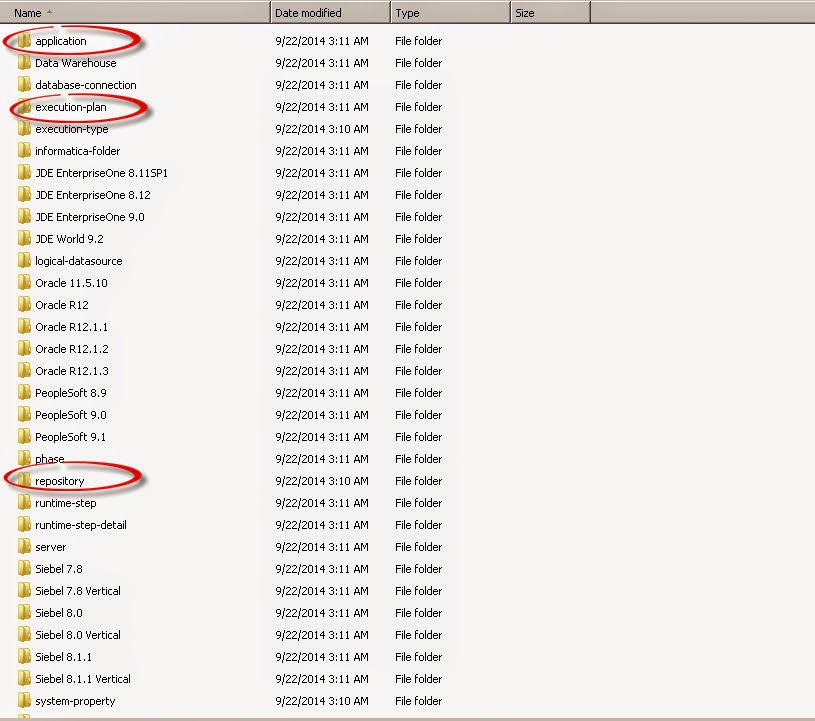Select the Oracle 11.5.10 folder name
Image resolution: width=815 pixels, height=721 pixels.
point(71,283)
